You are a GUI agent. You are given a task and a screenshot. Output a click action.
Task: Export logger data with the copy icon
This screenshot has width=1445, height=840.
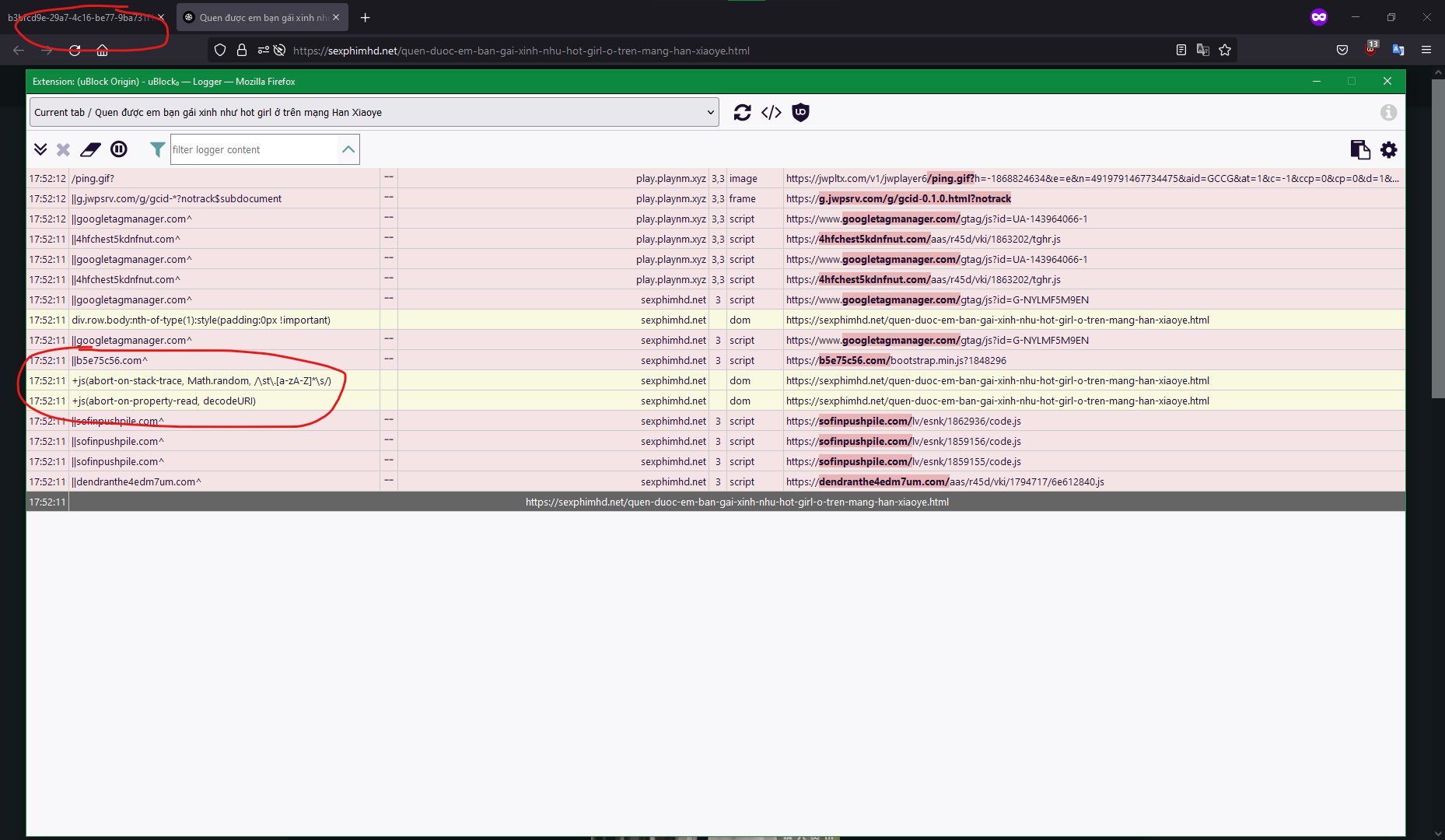coord(1360,149)
